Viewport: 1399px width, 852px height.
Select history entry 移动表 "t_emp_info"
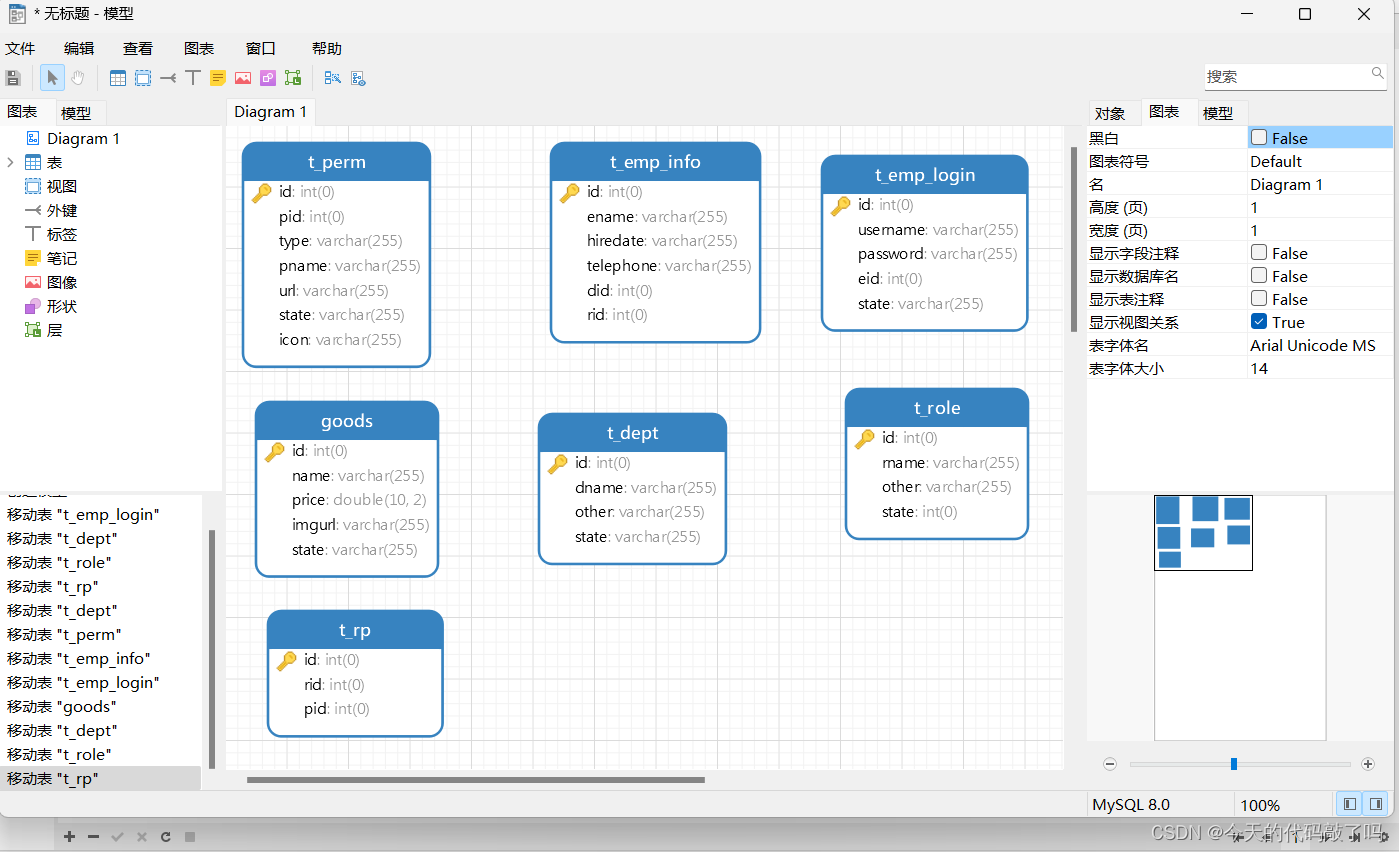[x=78, y=659]
